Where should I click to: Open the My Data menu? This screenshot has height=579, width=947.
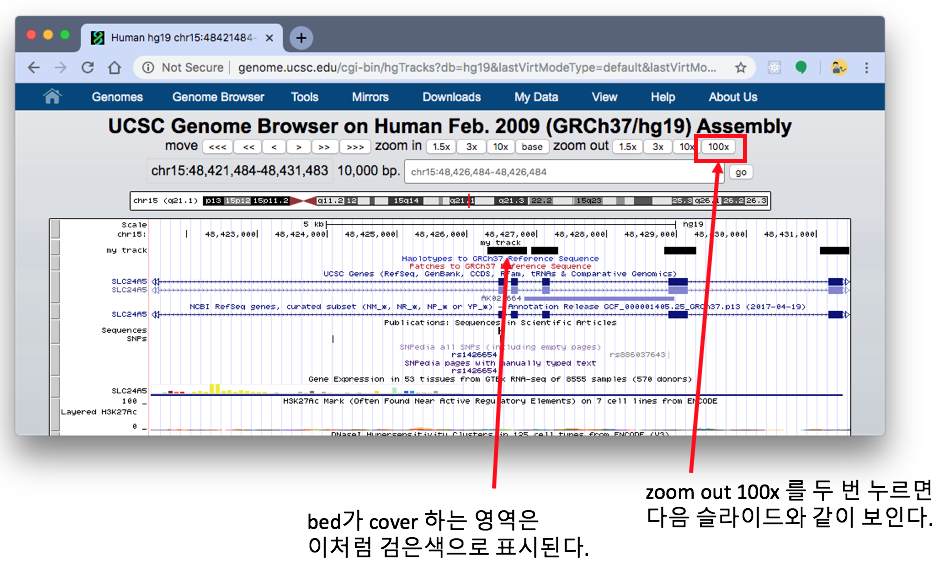click(x=536, y=97)
